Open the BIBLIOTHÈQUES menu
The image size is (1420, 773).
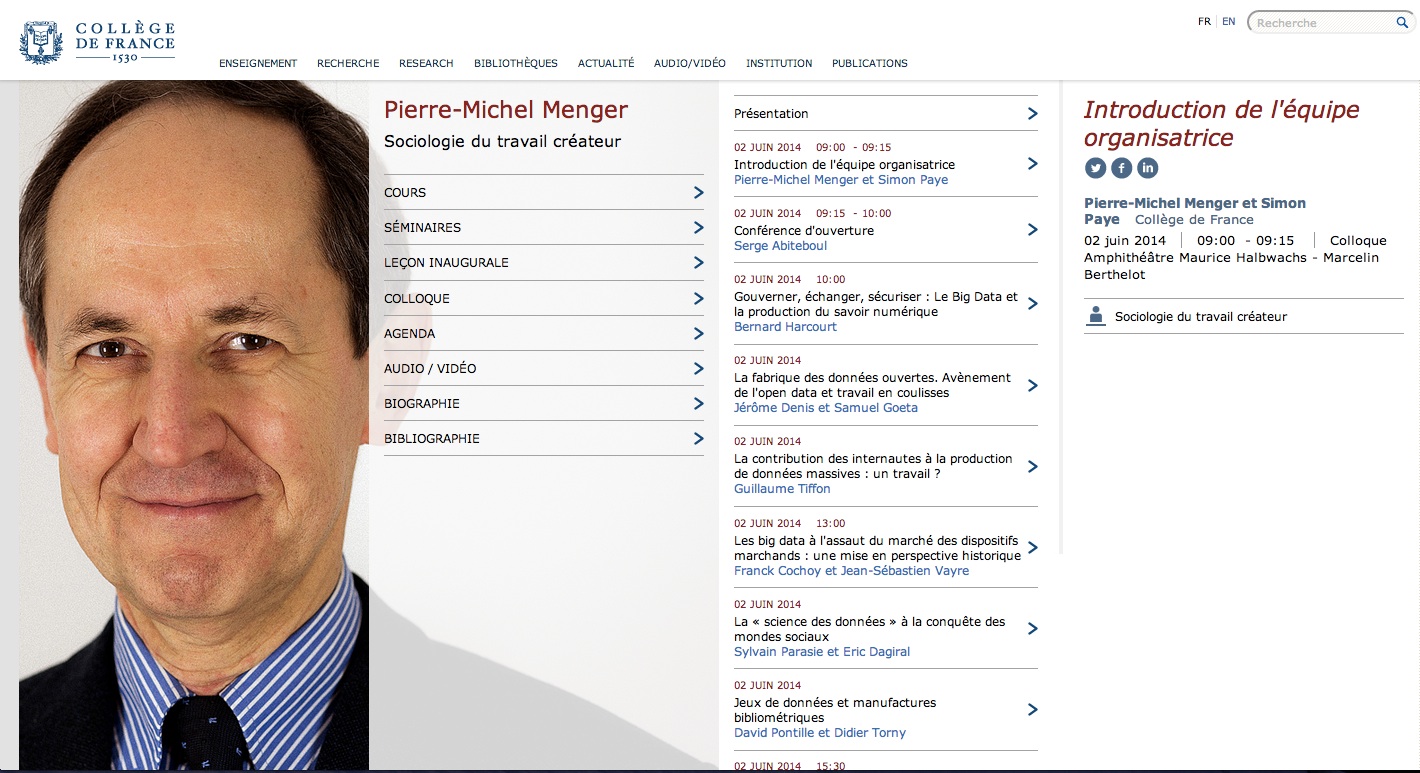[515, 63]
